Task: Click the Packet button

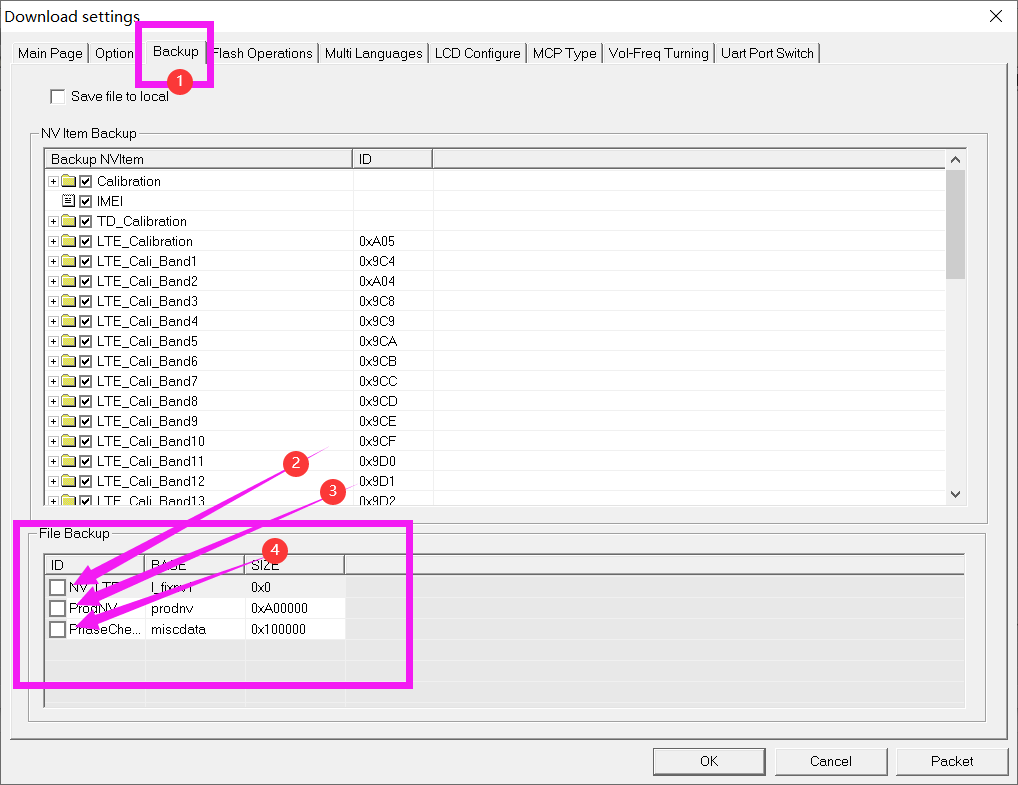Action: [951, 761]
